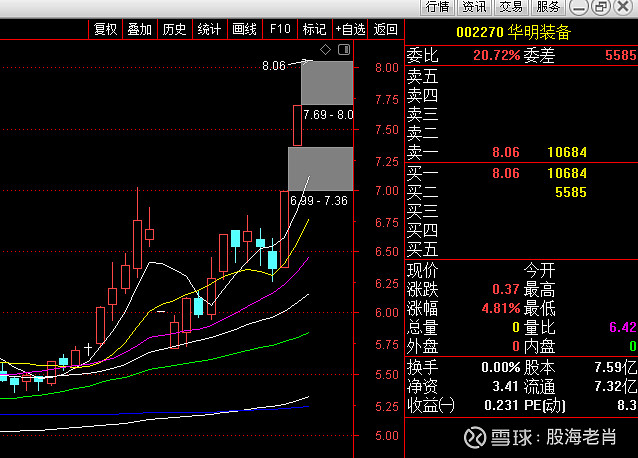The height and width of the screenshot is (458, 638).
Task: Click the 换手 value 0.00%
Action: point(501,367)
